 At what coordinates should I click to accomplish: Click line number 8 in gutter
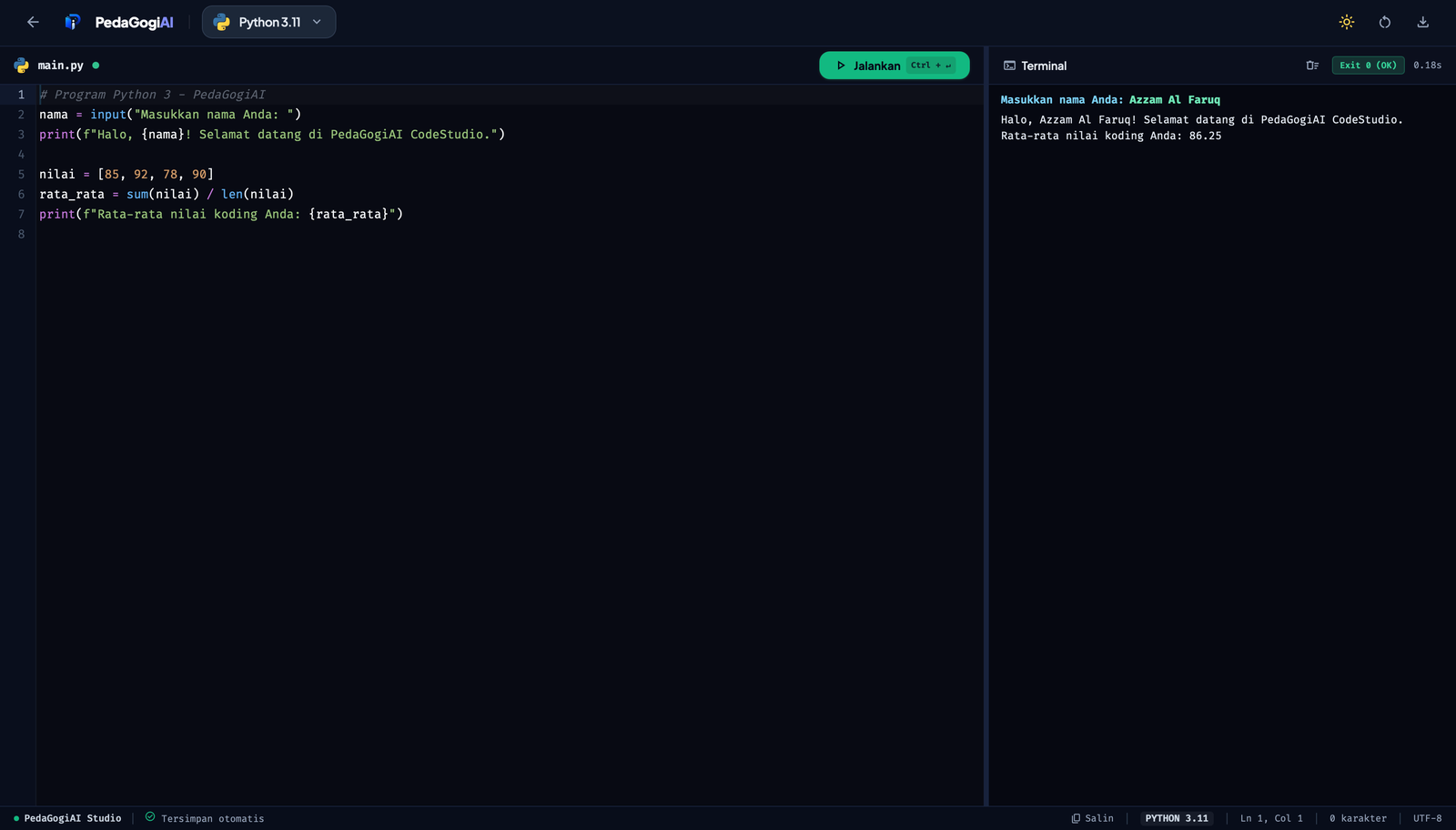(x=21, y=234)
